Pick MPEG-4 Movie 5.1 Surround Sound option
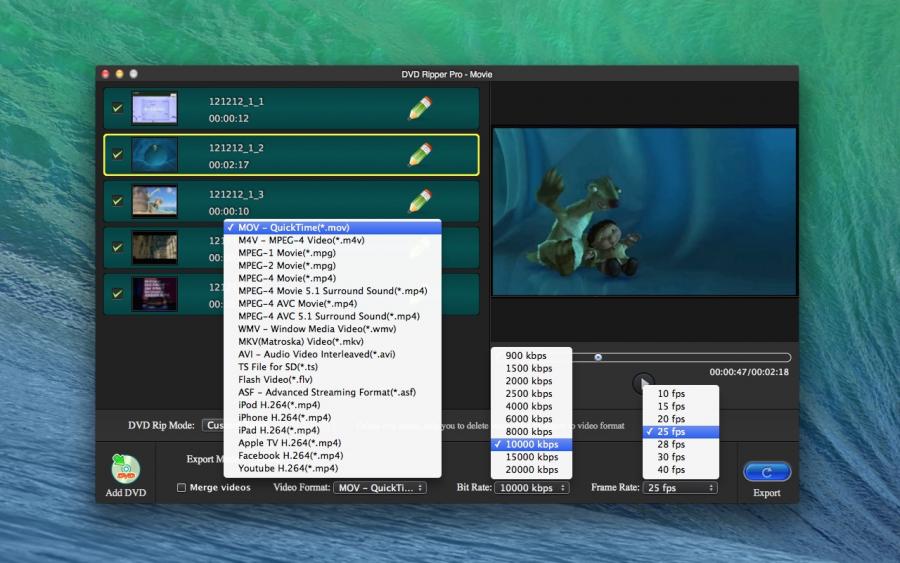This screenshot has width=900, height=563. (x=332, y=291)
